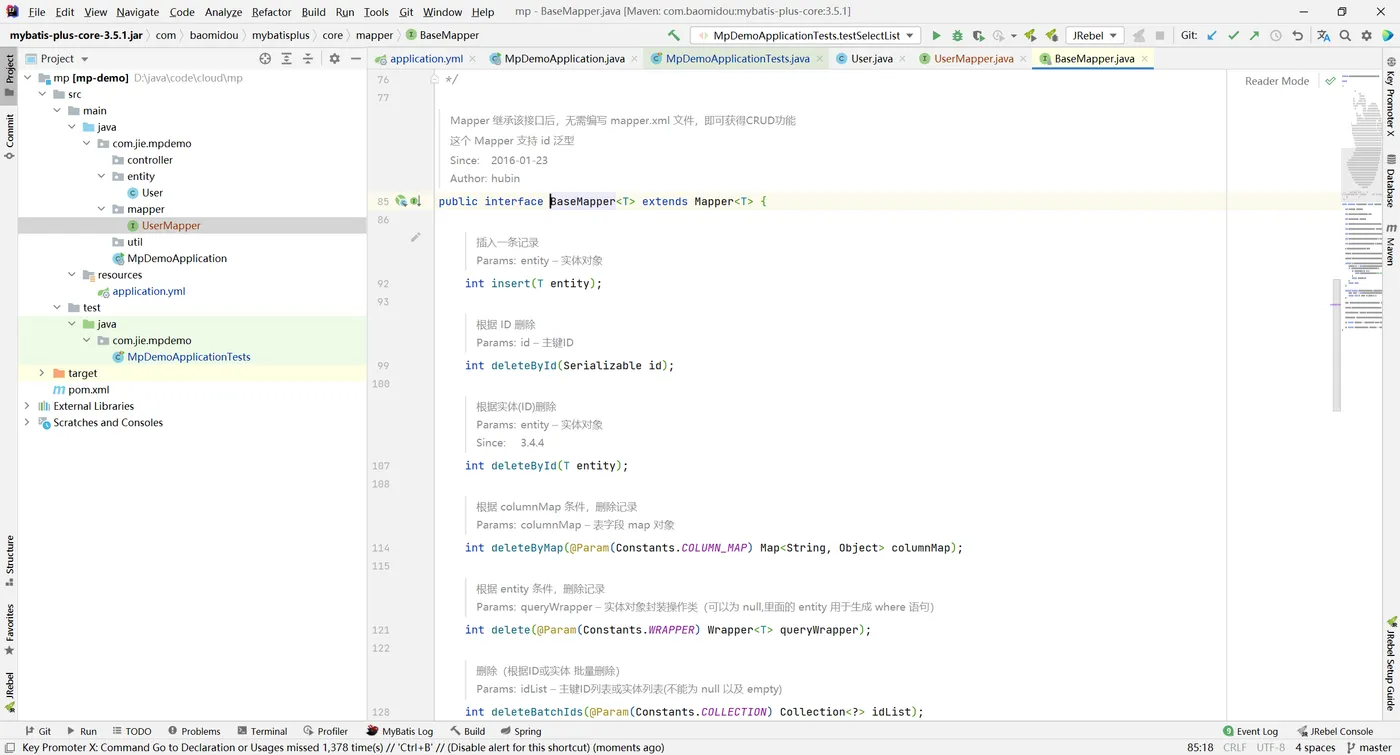Open the Navigate menu
The width and height of the screenshot is (1400, 755).
click(x=137, y=12)
